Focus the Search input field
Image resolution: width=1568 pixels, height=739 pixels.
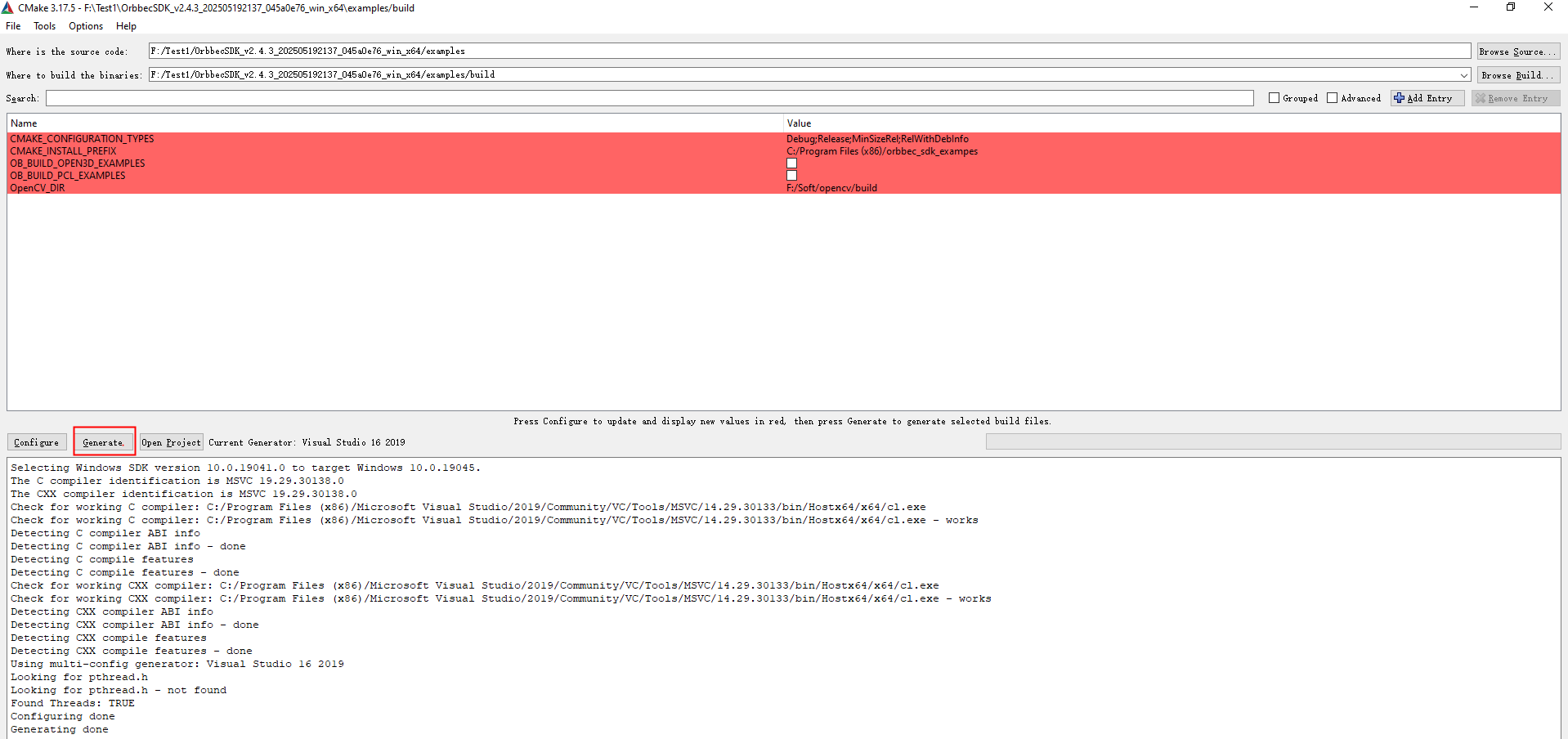coord(649,98)
